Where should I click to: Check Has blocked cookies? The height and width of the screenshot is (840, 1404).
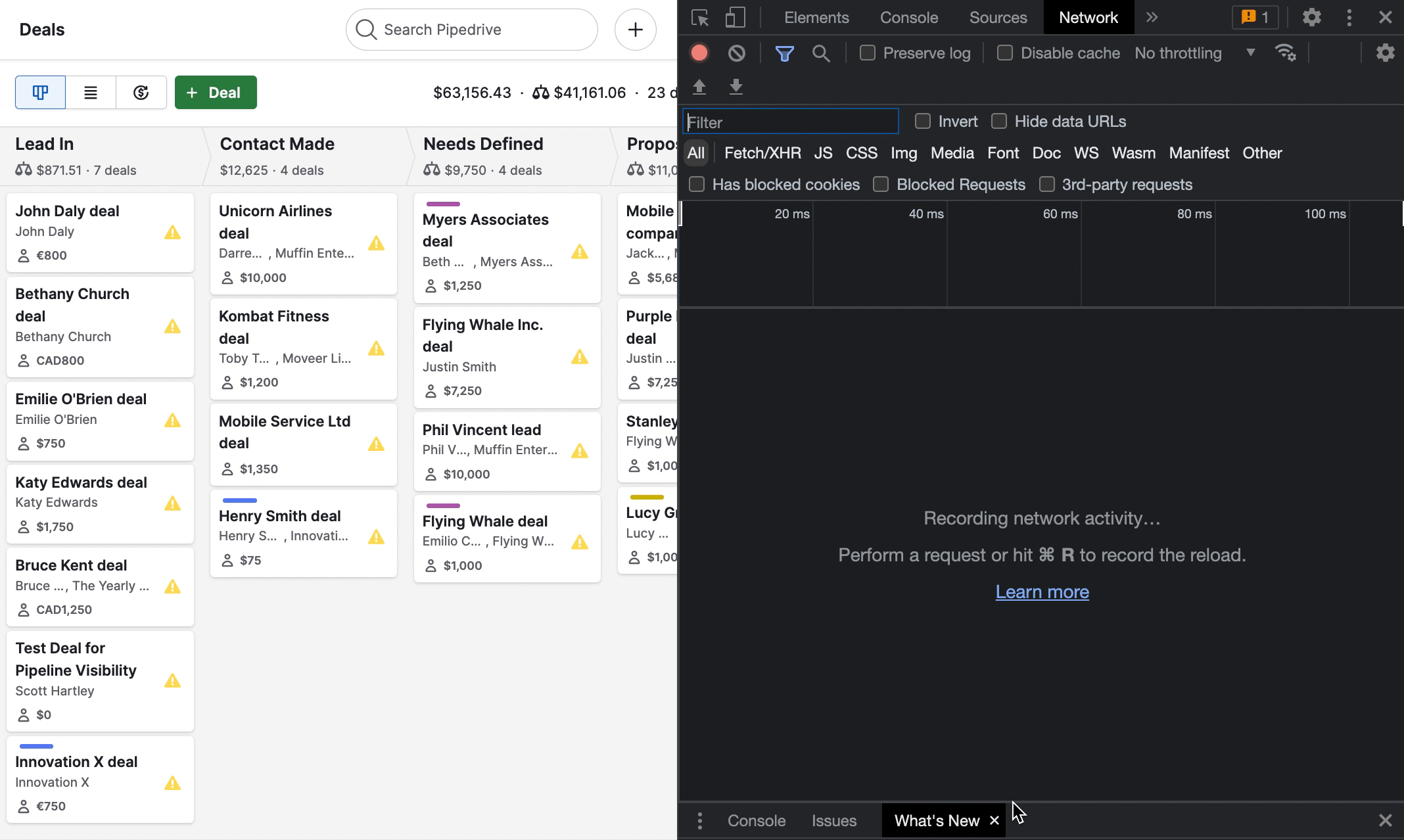tap(697, 184)
